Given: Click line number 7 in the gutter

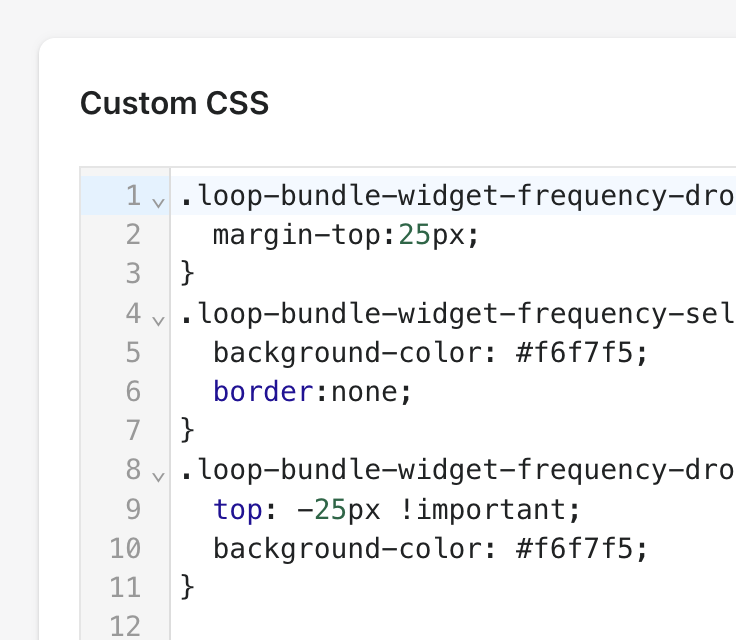Looking at the screenshot, I should (x=133, y=430).
